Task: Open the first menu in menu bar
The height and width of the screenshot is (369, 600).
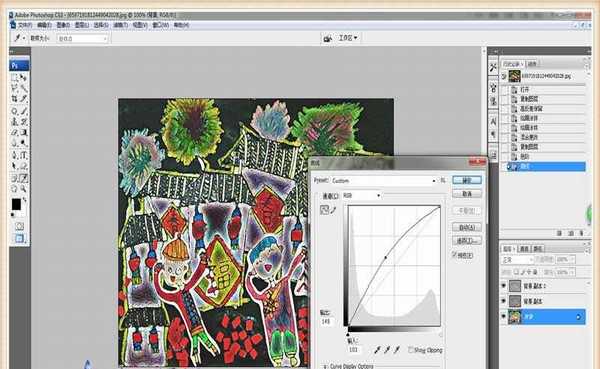Action: pos(24,25)
